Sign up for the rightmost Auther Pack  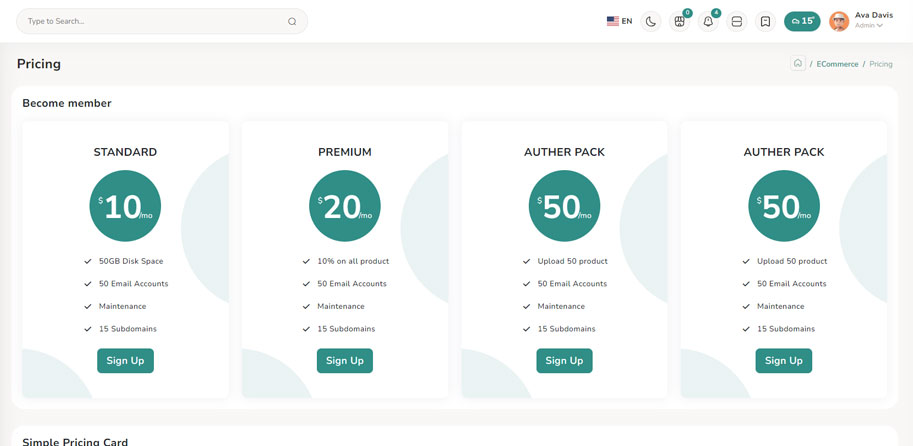coord(784,361)
